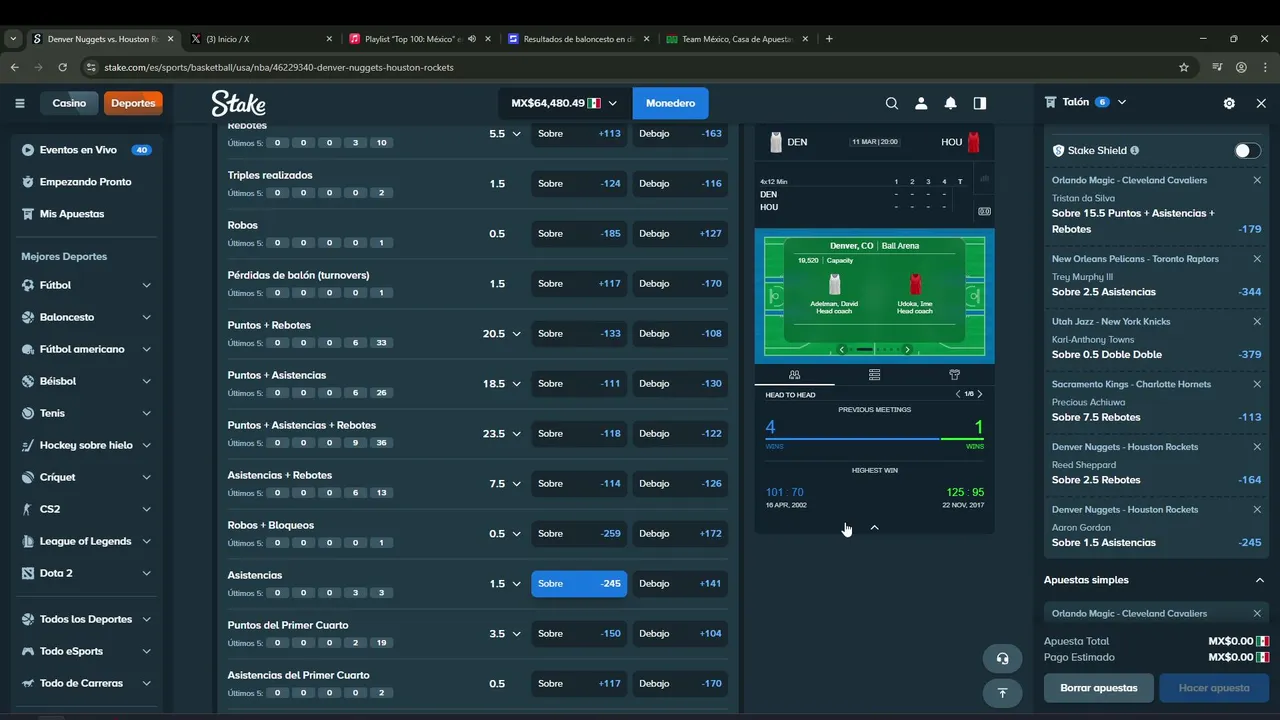Select Sobre -259 for Robos + Bloqueos
This screenshot has width=1280, height=720.
point(579,534)
